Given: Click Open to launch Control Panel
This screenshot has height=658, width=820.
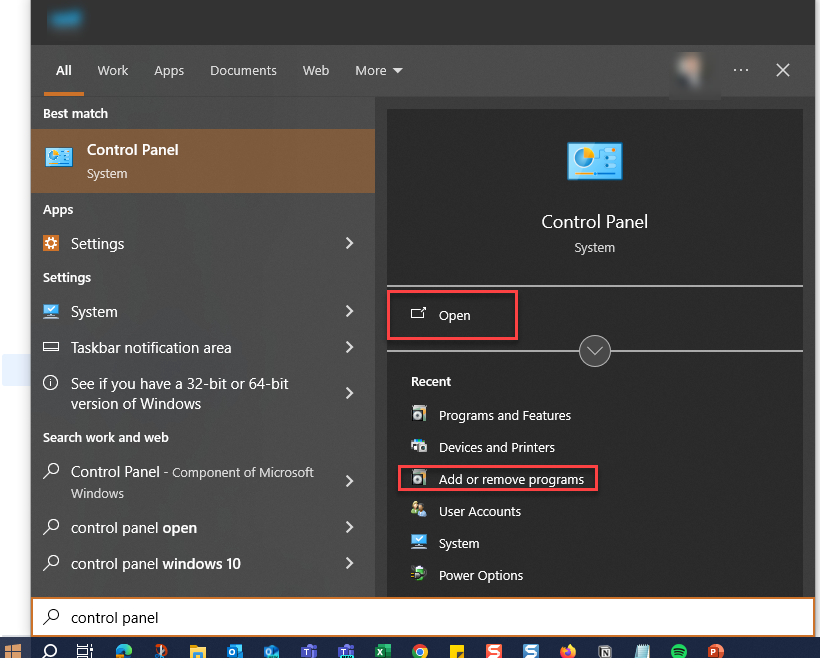Looking at the screenshot, I should pyautogui.click(x=452, y=315).
